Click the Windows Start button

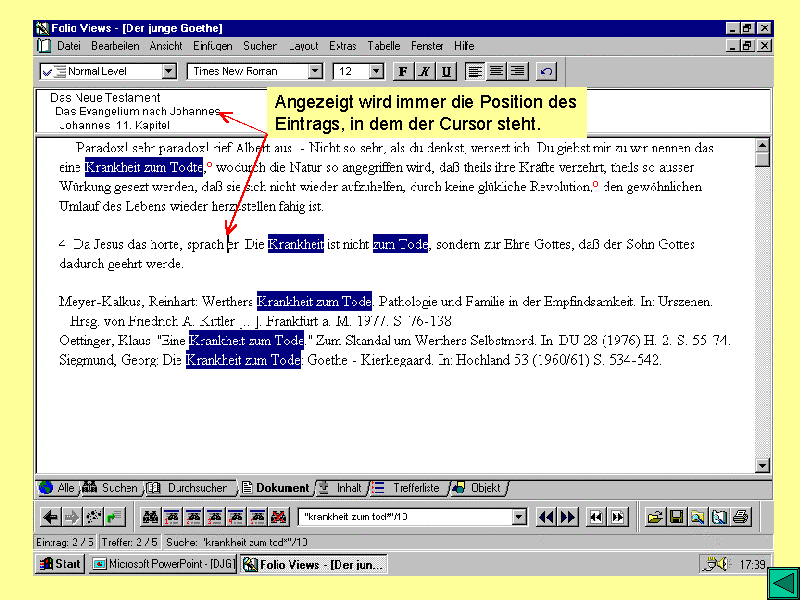click(x=61, y=565)
